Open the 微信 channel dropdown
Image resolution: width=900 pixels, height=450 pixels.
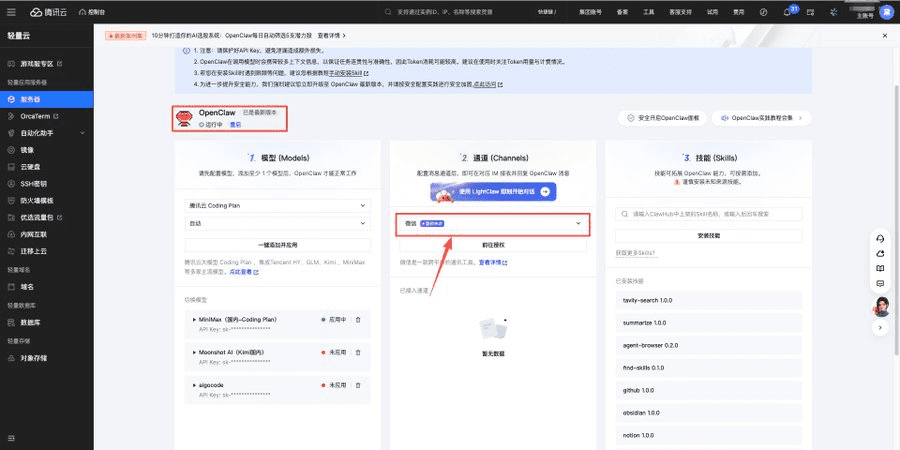493,223
